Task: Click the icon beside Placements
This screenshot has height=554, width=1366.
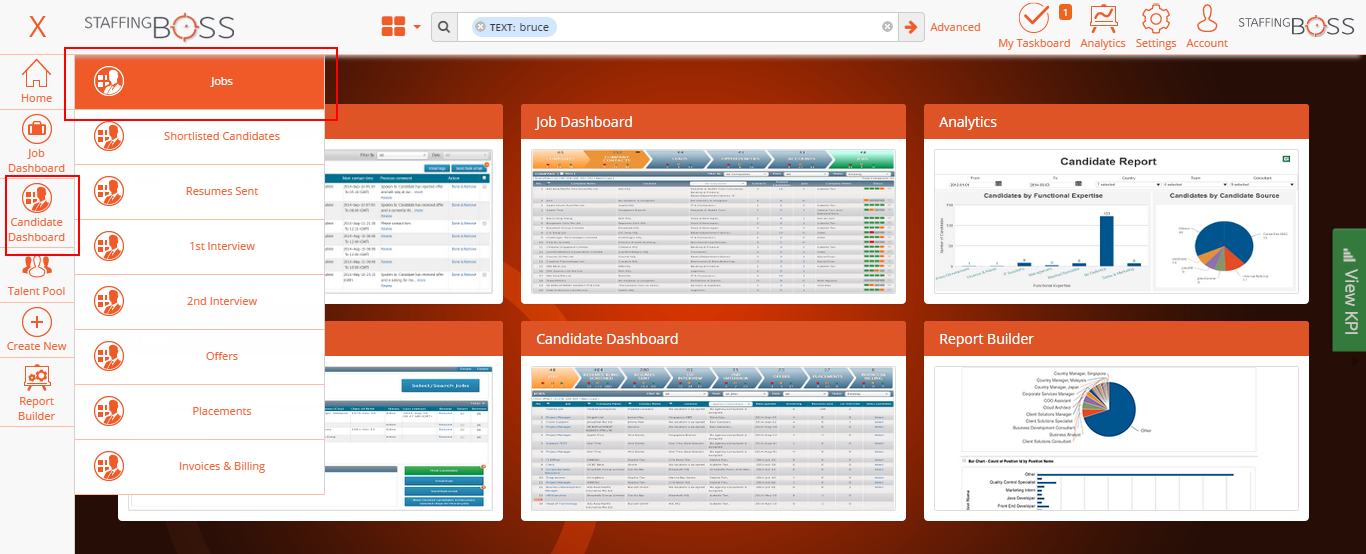Action: point(109,411)
